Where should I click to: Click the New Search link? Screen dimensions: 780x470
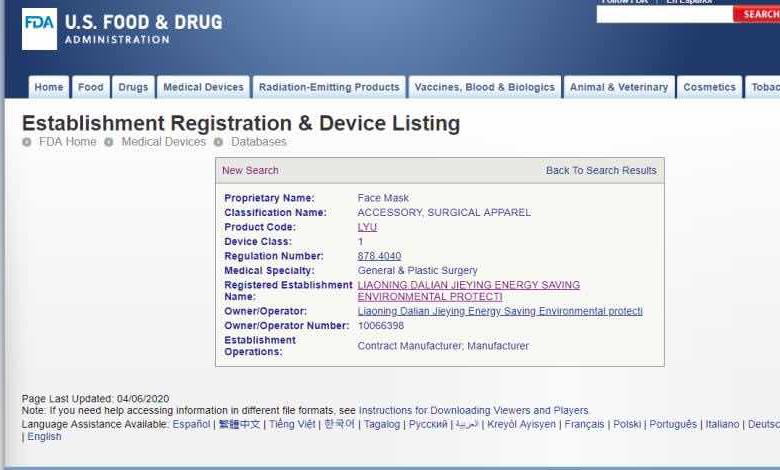pos(250,171)
